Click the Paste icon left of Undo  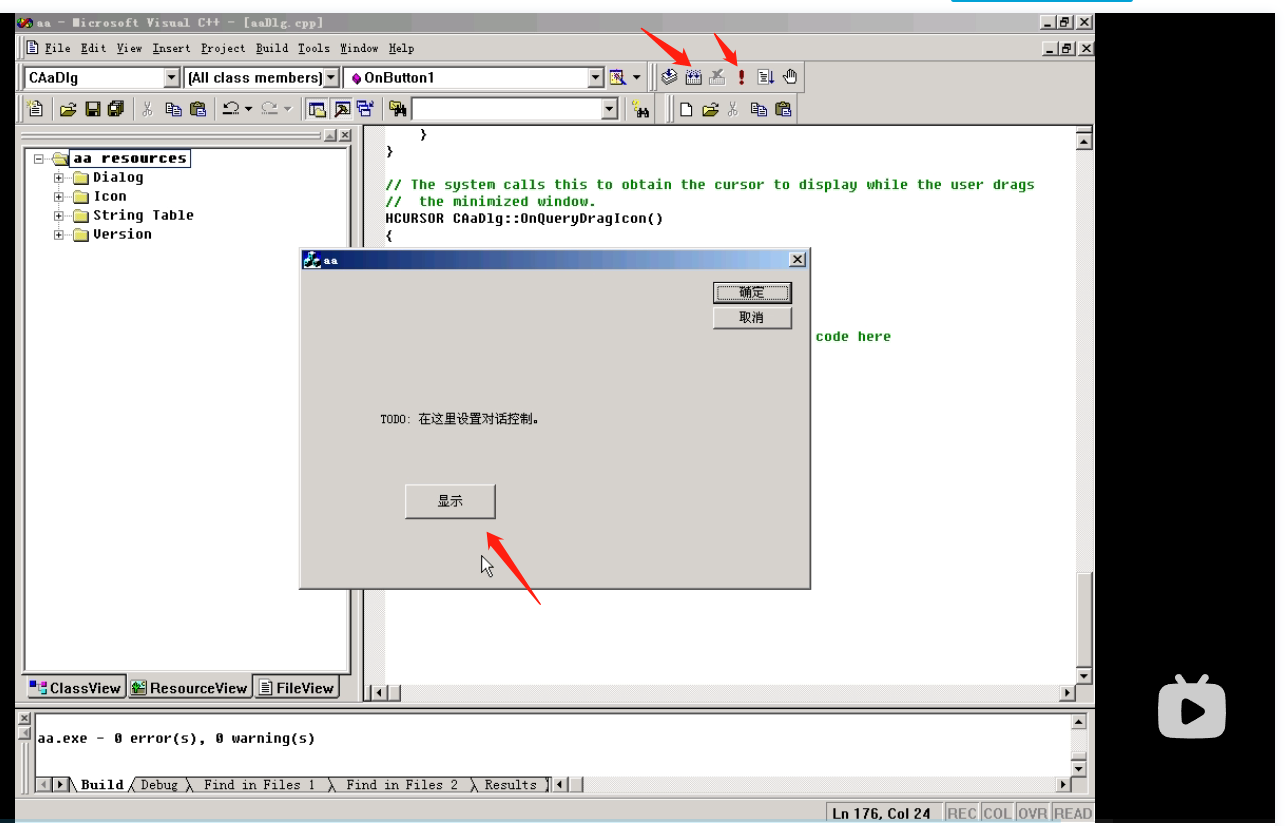pos(198,109)
